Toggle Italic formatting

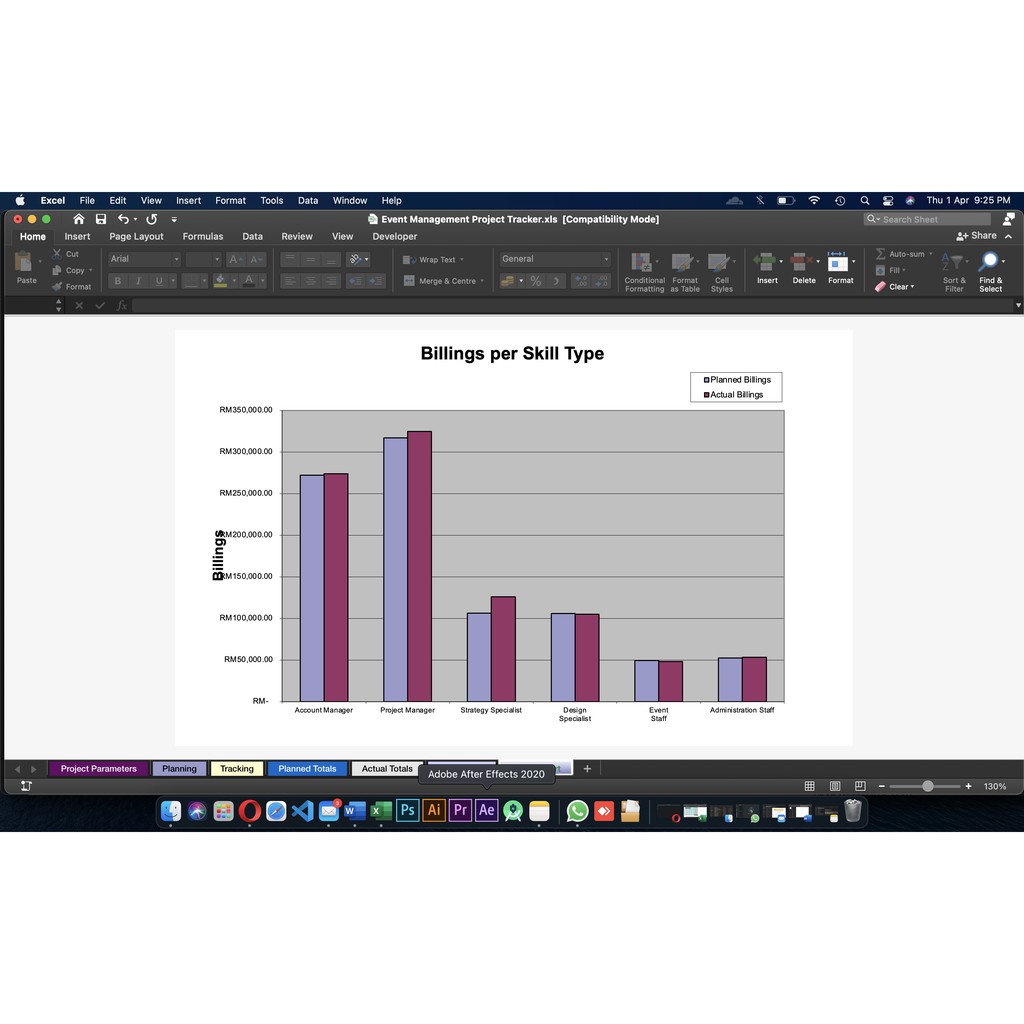(x=138, y=281)
